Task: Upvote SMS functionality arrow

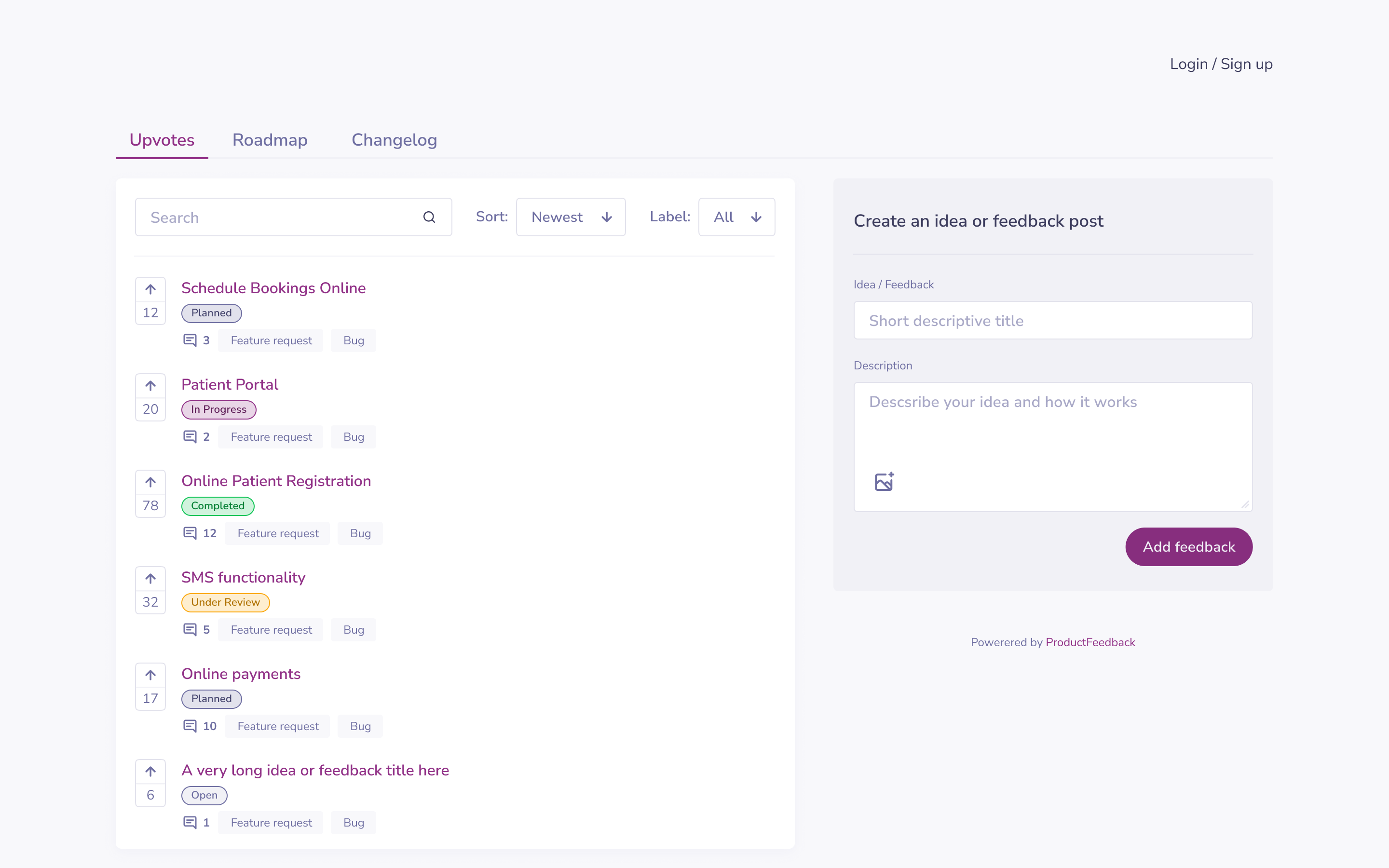Action: point(150,578)
